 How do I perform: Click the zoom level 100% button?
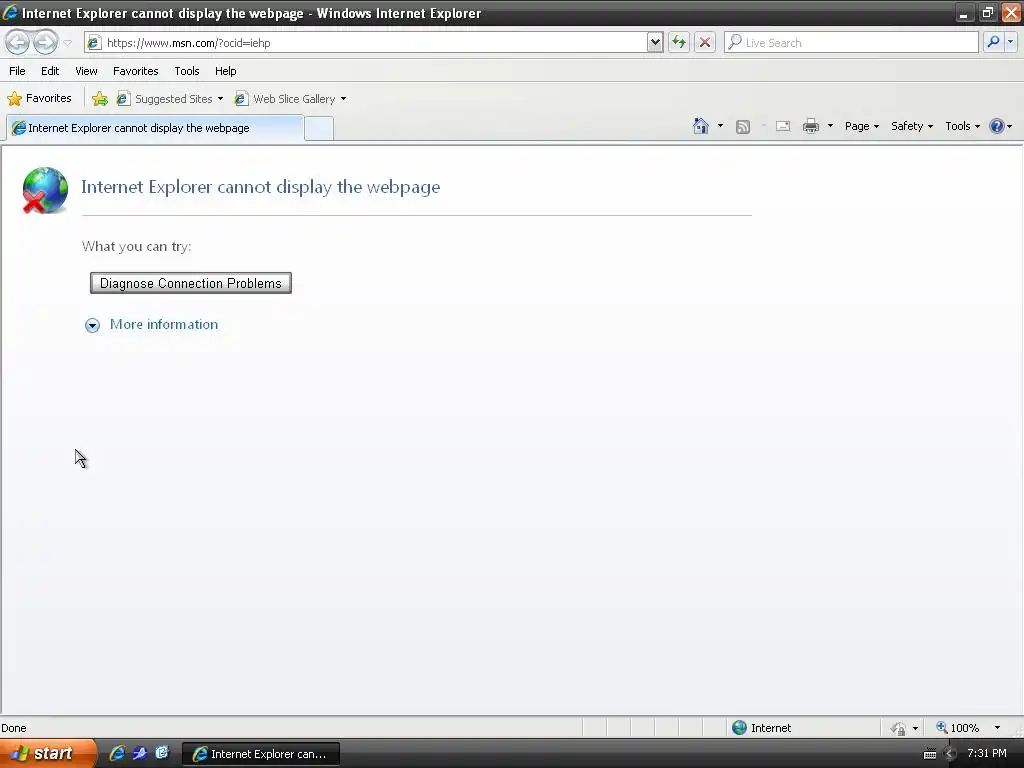point(957,728)
